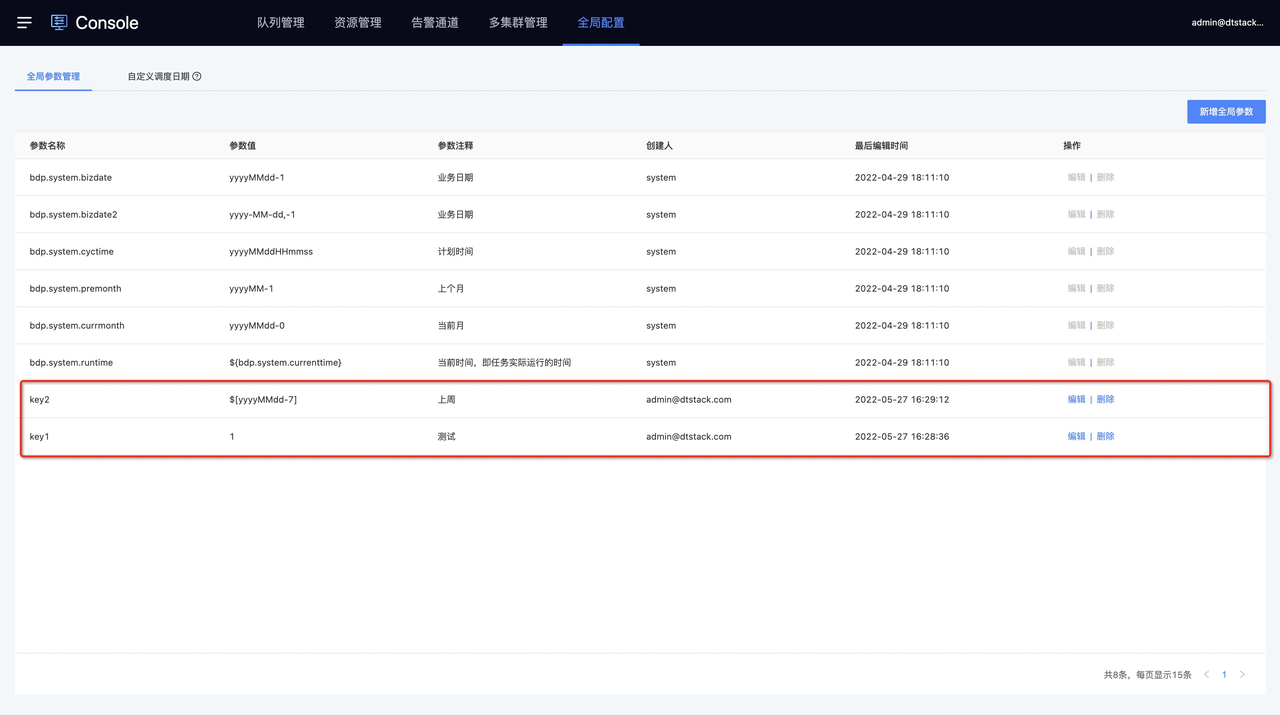
Task: Click 删除 for key1
Action: click(1105, 436)
